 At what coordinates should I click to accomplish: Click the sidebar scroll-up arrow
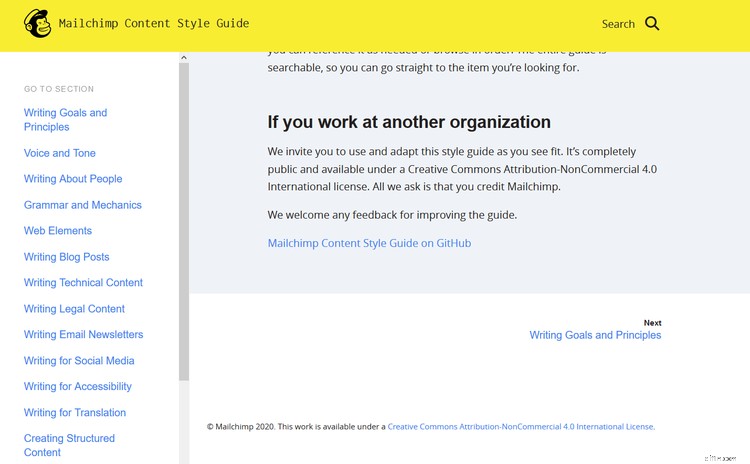pyautogui.click(x=184, y=58)
